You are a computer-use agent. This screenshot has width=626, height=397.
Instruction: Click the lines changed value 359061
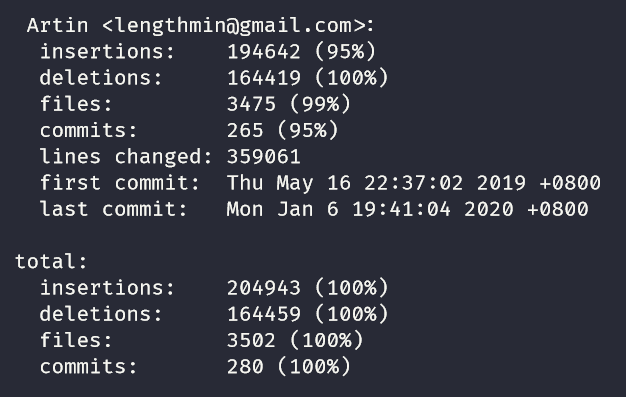coord(263,157)
